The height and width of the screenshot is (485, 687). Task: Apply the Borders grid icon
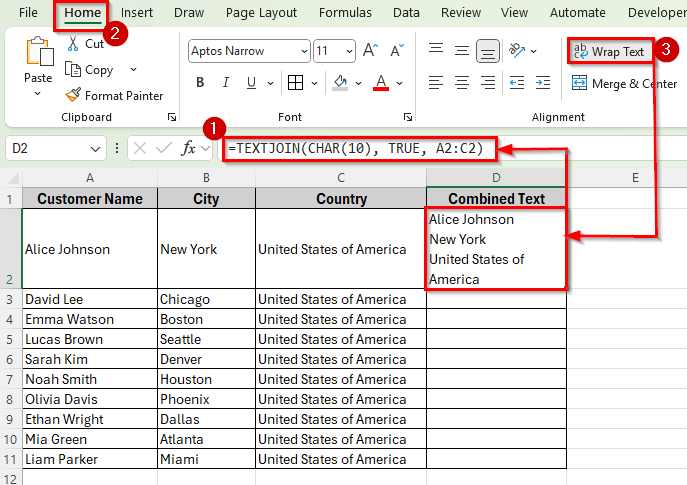[295, 82]
